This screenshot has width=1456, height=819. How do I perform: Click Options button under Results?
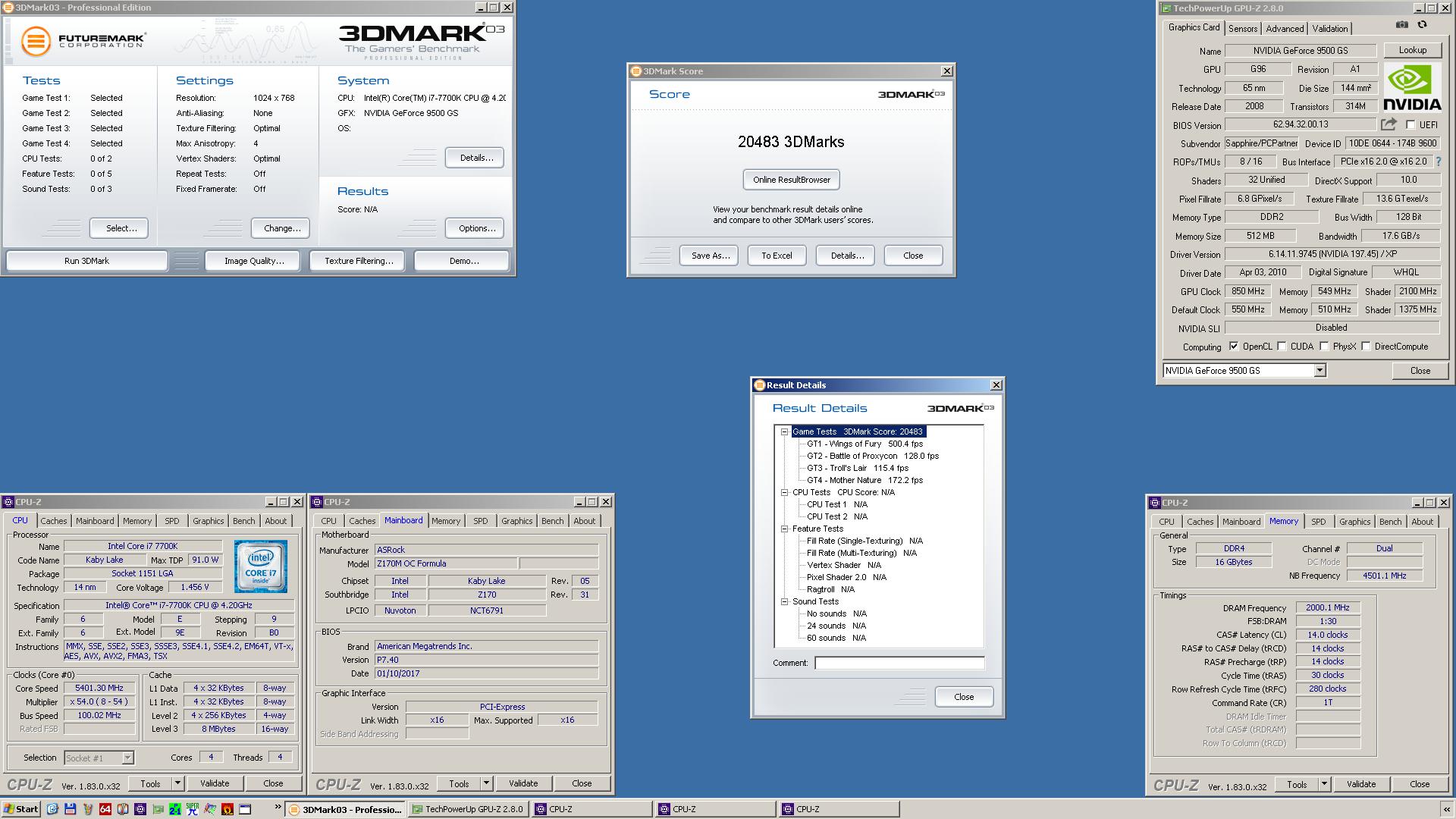click(476, 228)
